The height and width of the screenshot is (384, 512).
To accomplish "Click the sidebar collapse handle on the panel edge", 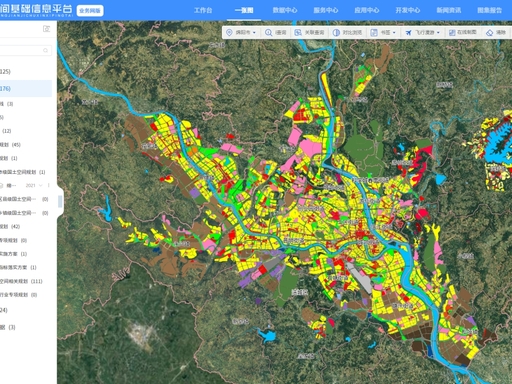I will pos(60,202).
